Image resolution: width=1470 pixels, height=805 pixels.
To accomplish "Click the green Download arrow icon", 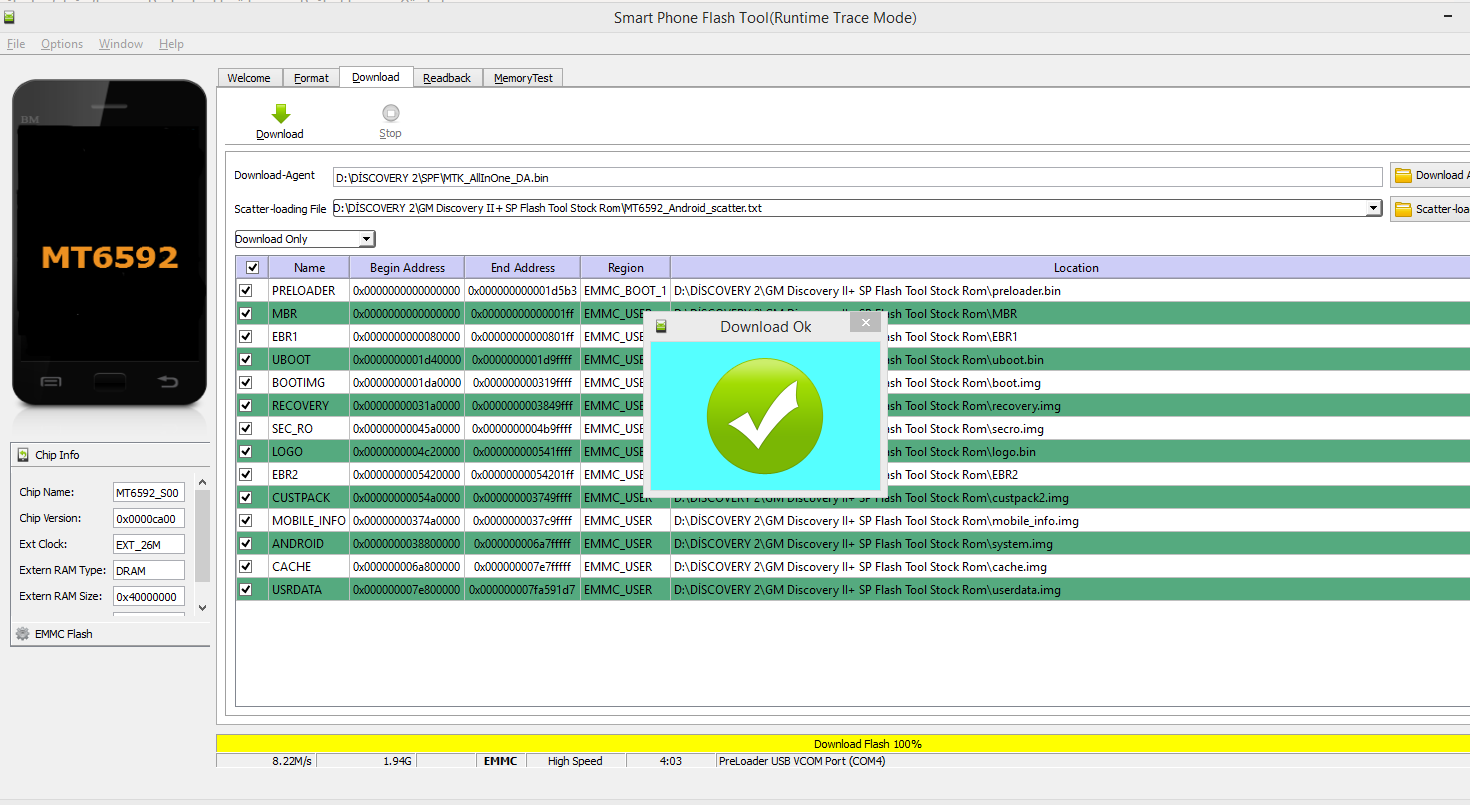I will pos(280,114).
